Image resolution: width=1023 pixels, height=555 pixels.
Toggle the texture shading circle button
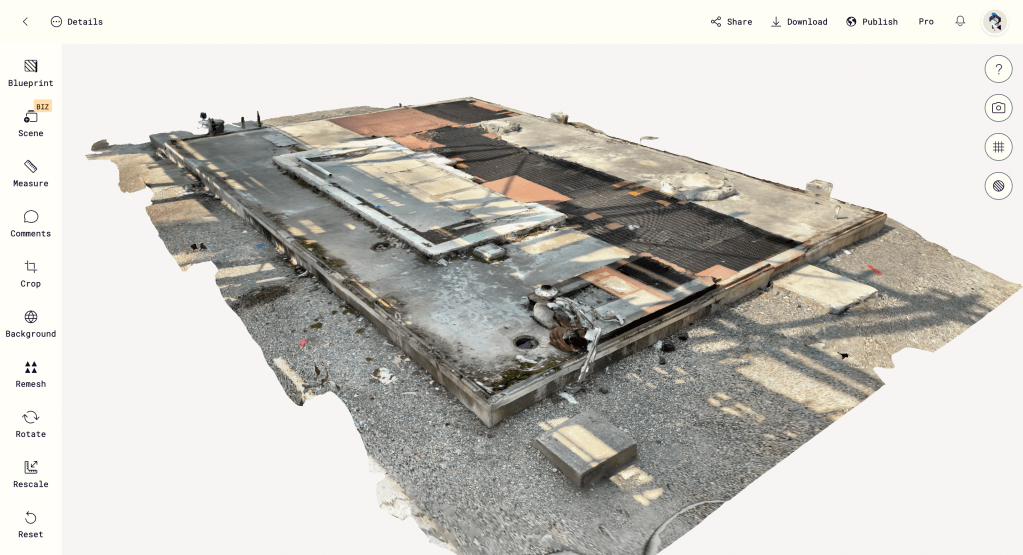point(998,186)
